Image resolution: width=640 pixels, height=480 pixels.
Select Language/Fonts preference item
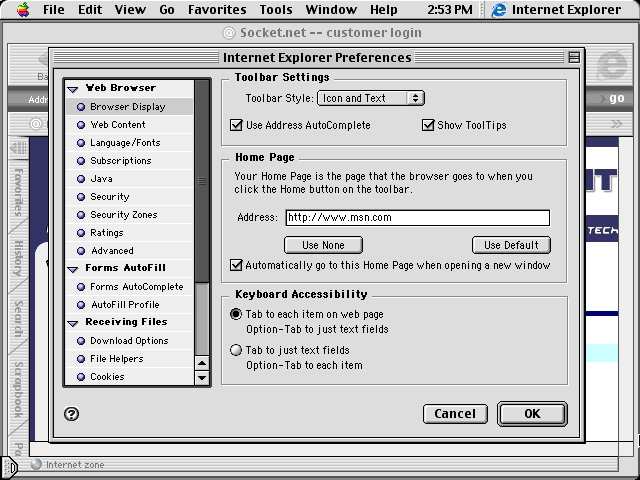(x=129, y=143)
